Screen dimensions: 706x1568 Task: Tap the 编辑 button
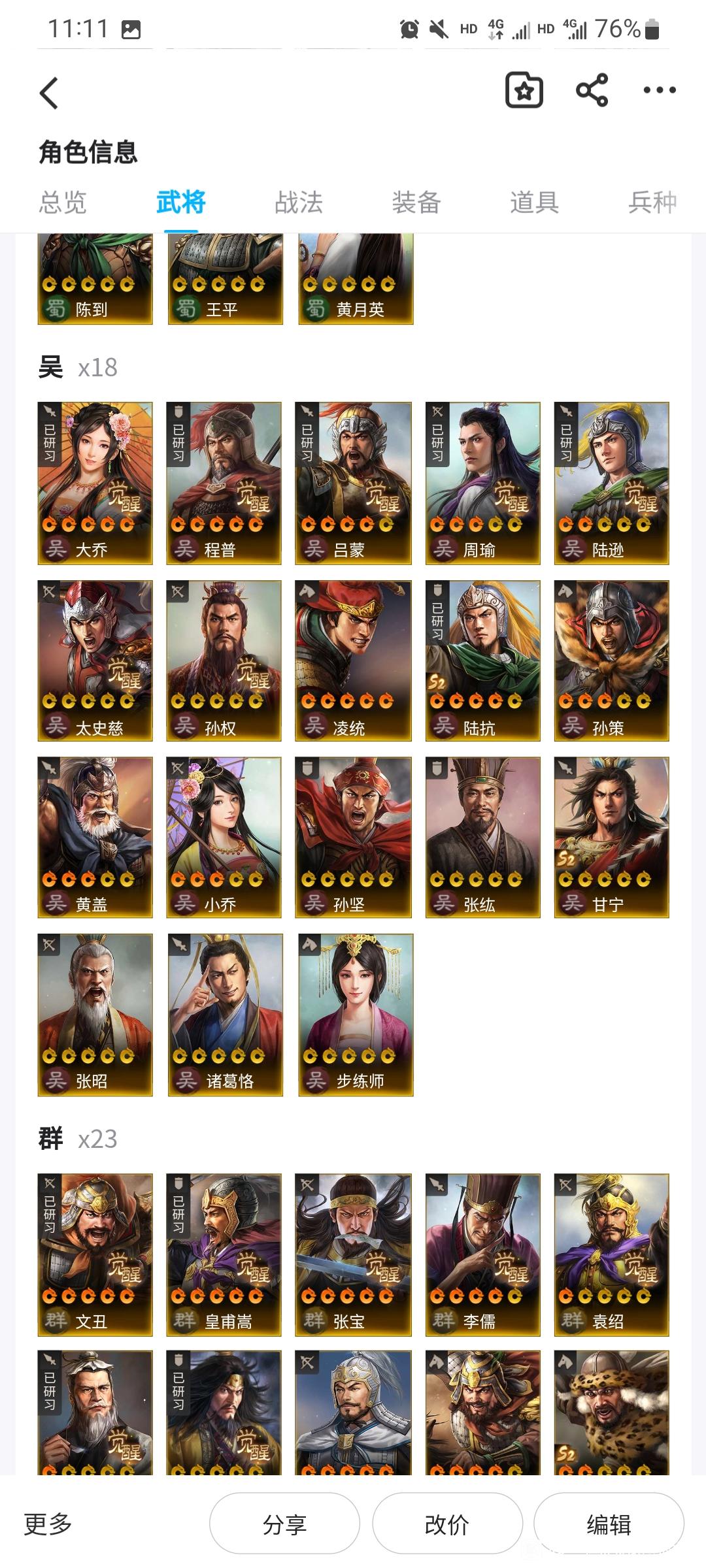pos(609,1524)
